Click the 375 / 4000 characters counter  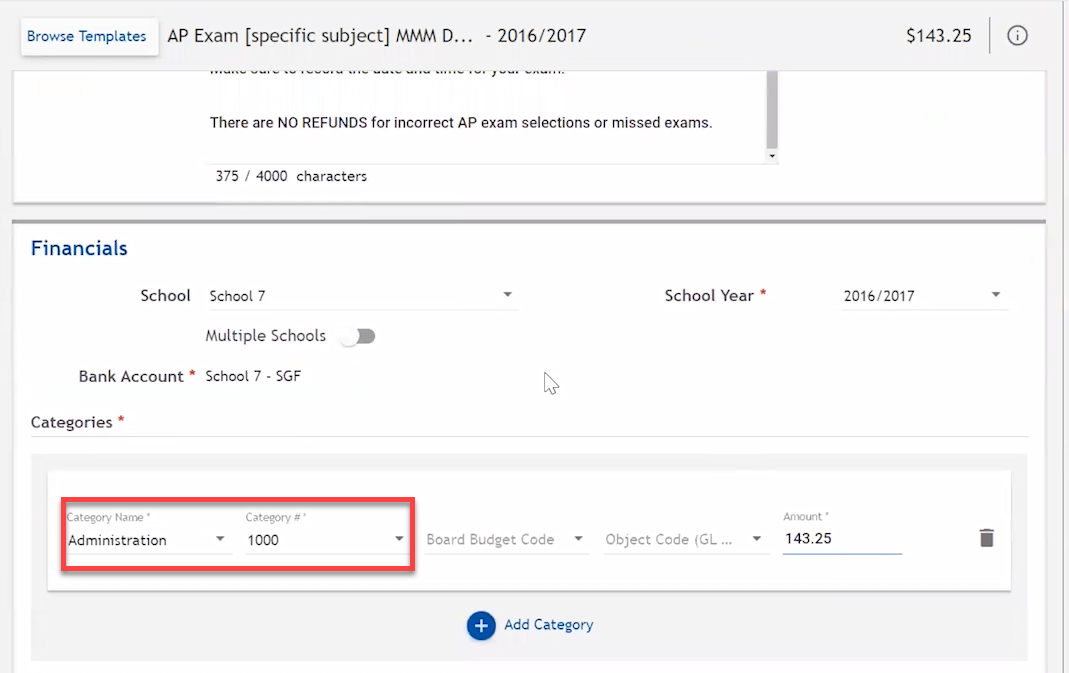click(x=291, y=176)
